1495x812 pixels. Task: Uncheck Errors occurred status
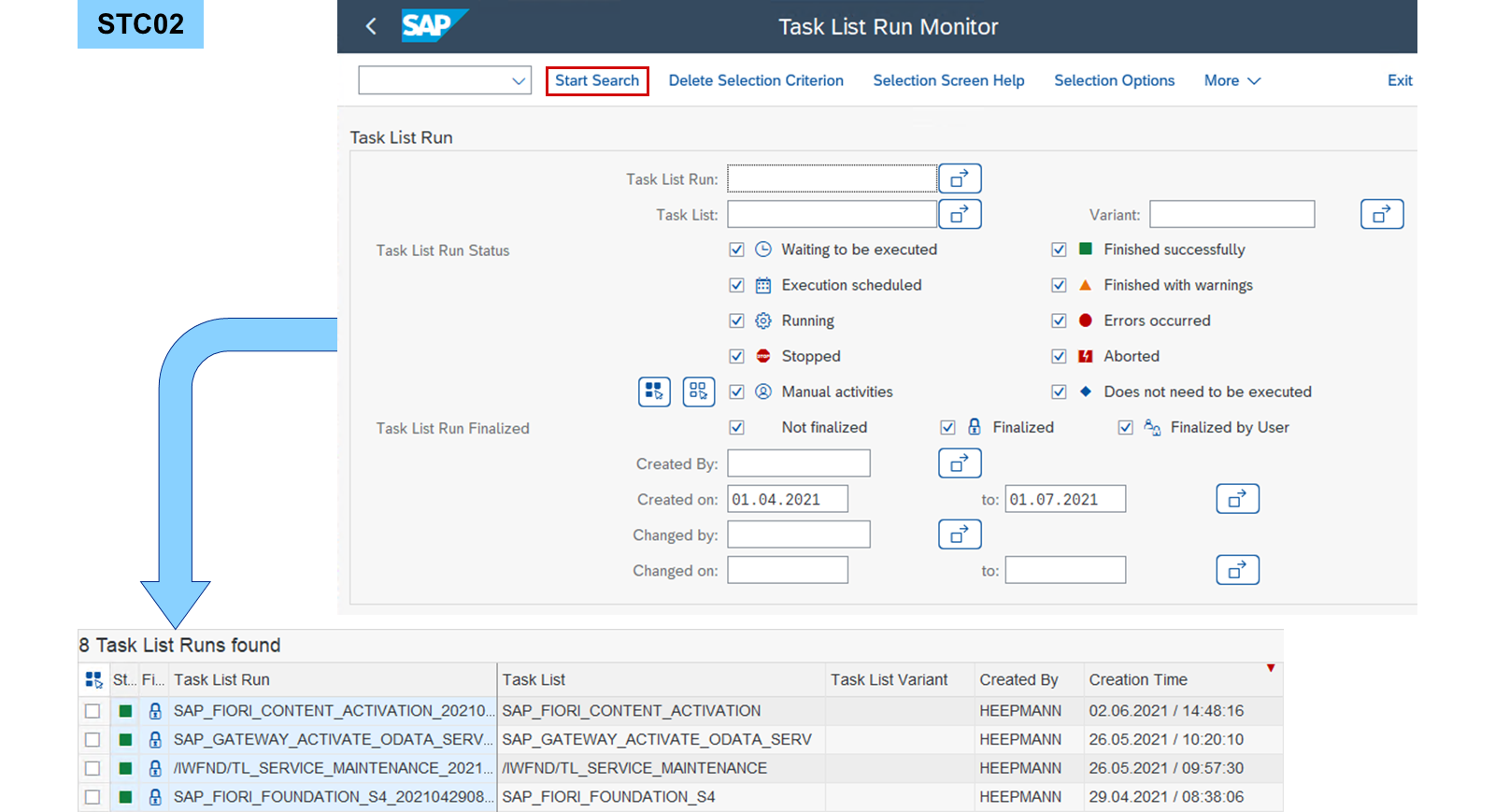1059,321
